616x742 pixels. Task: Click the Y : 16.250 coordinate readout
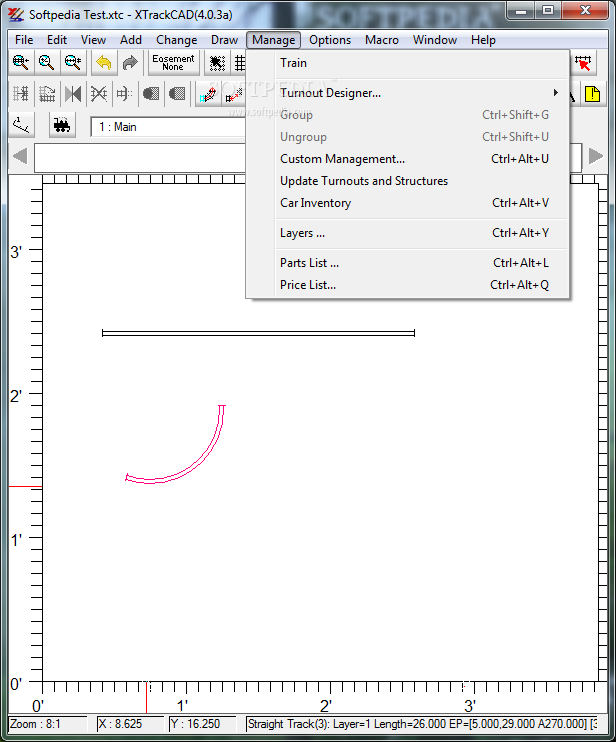click(202, 724)
